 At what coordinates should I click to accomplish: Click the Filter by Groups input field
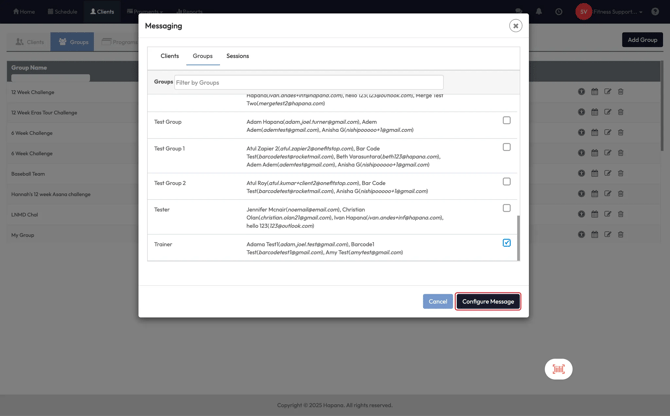(x=308, y=83)
